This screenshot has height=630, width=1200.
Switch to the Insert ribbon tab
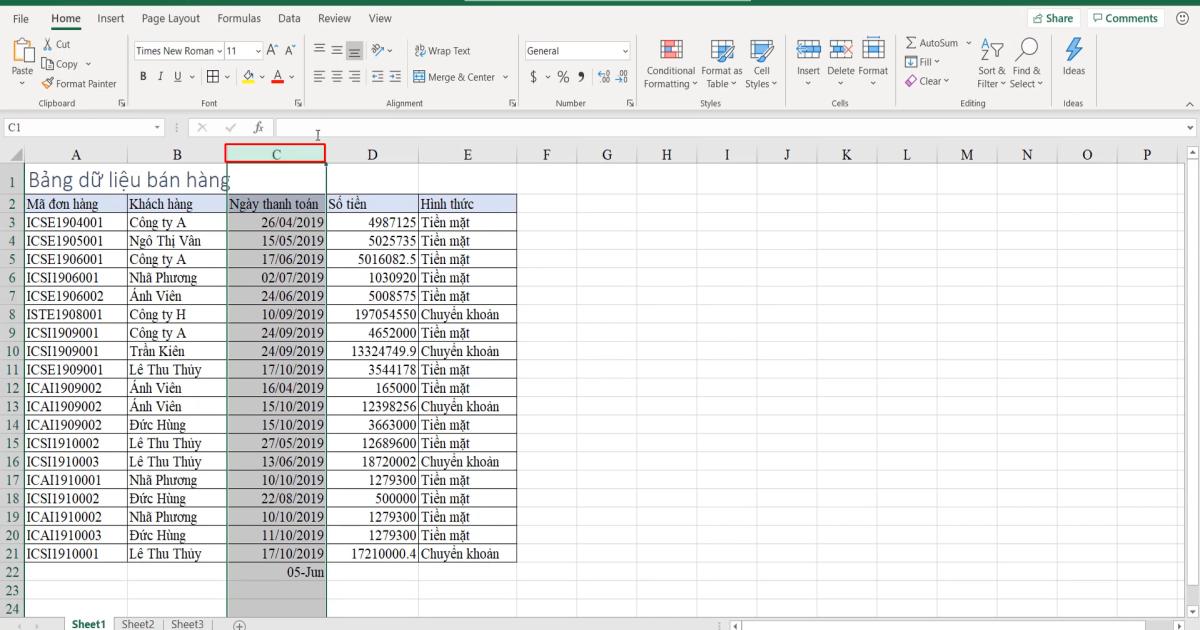pos(110,18)
